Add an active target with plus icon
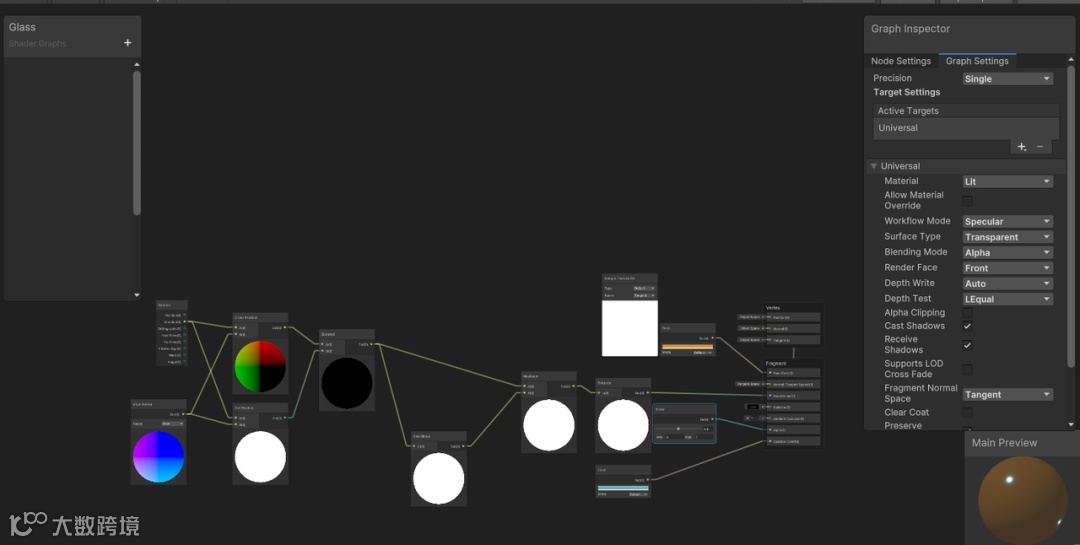Image resolution: width=1080 pixels, height=545 pixels. tap(1021, 147)
